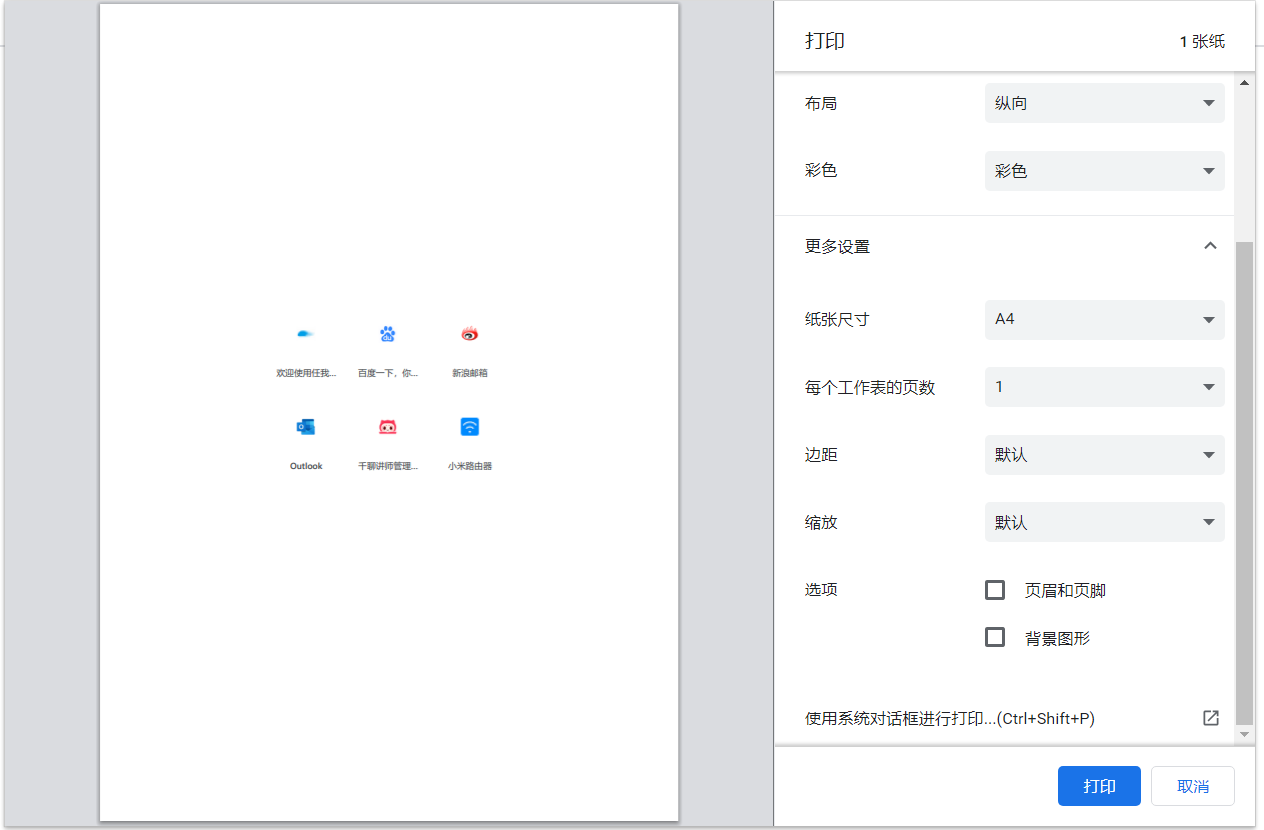Open the 纸张尺寸 A4 dropdown
Viewport: 1264px width, 830px height.
click(1104, 320)
